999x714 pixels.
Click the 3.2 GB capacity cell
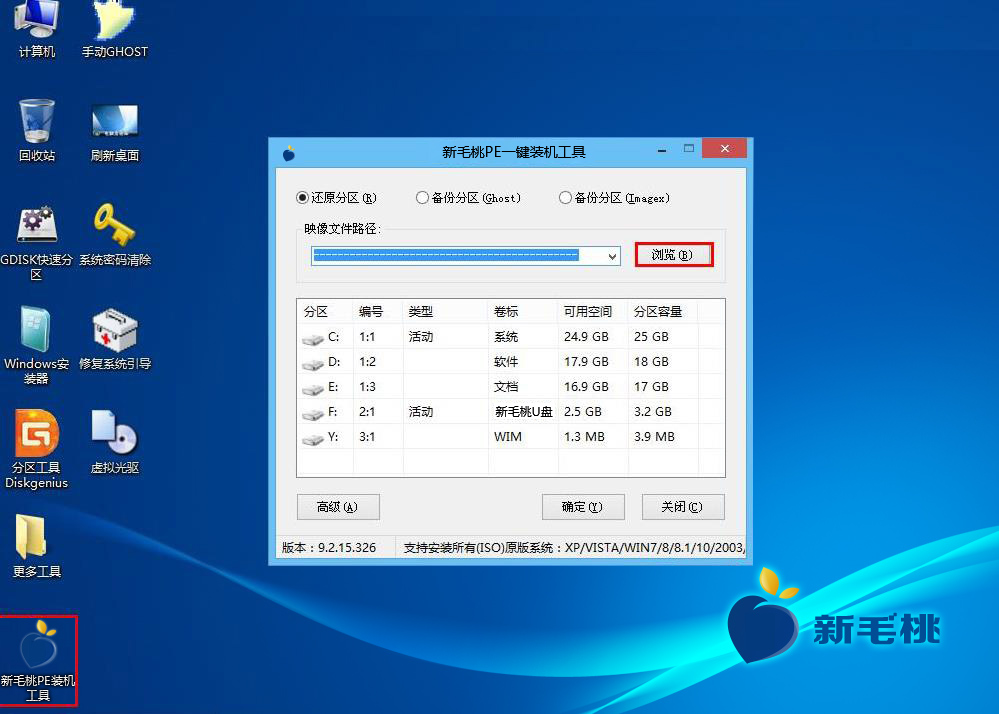(x=653, y=412)
